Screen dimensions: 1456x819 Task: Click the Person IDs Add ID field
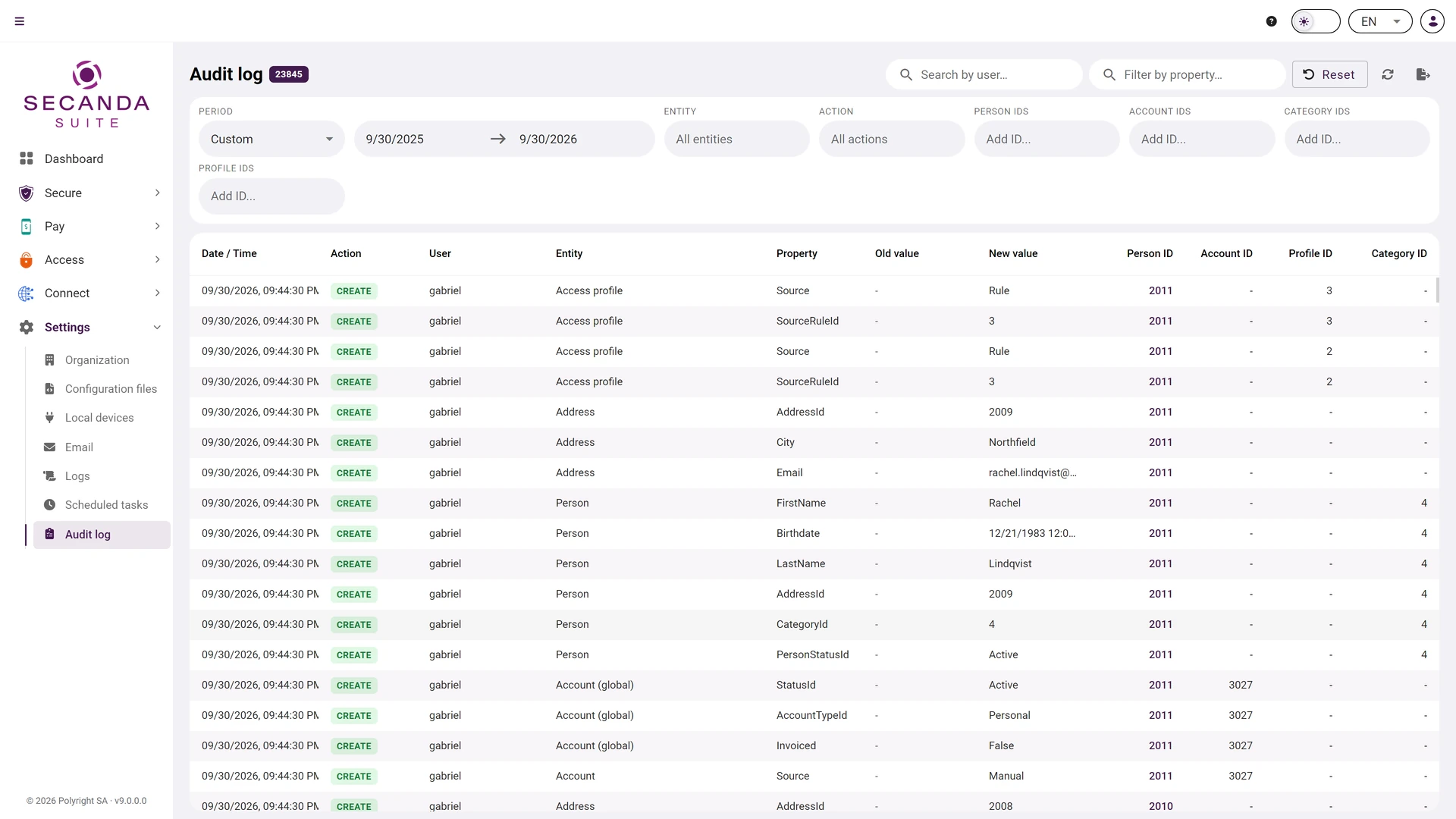(x=1047, y=139)
